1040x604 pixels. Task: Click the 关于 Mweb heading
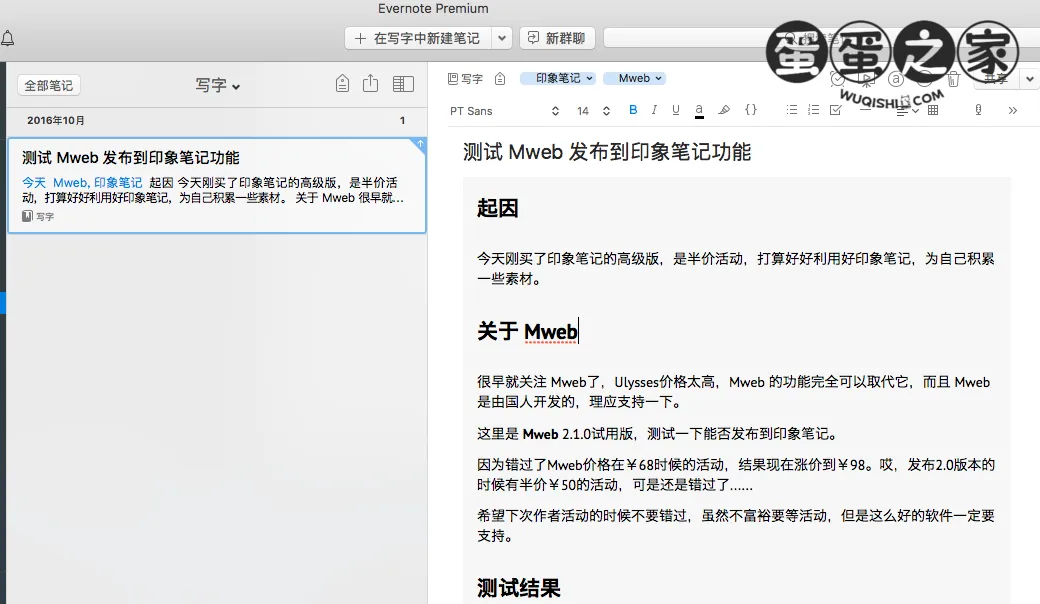(x=527, y=331)
